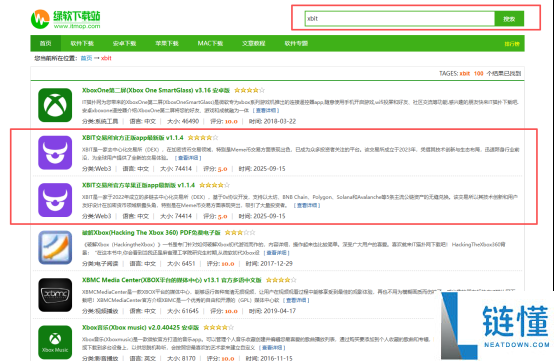Click the date 2017-12-29 text
Image resolution: width=554 pixels, height=361 pixels.
[276, 264]
